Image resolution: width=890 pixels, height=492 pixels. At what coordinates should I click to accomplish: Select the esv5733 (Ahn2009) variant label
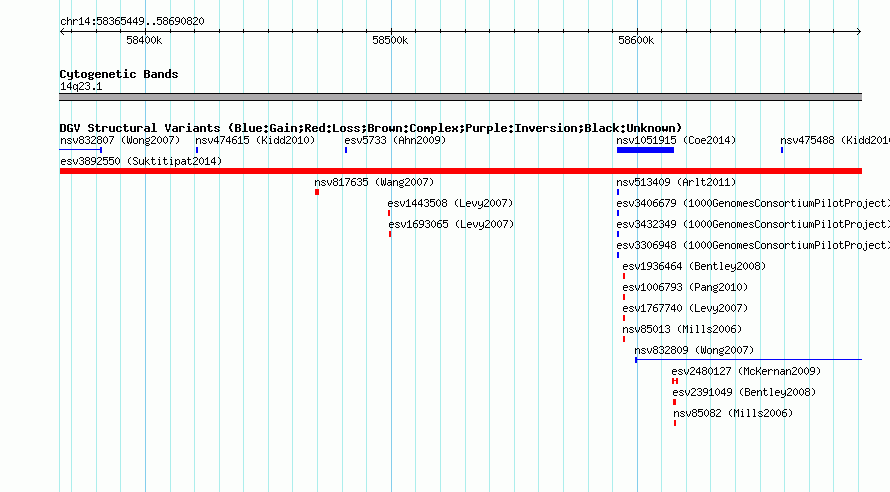pyautogui.click(x=395, y=140)
